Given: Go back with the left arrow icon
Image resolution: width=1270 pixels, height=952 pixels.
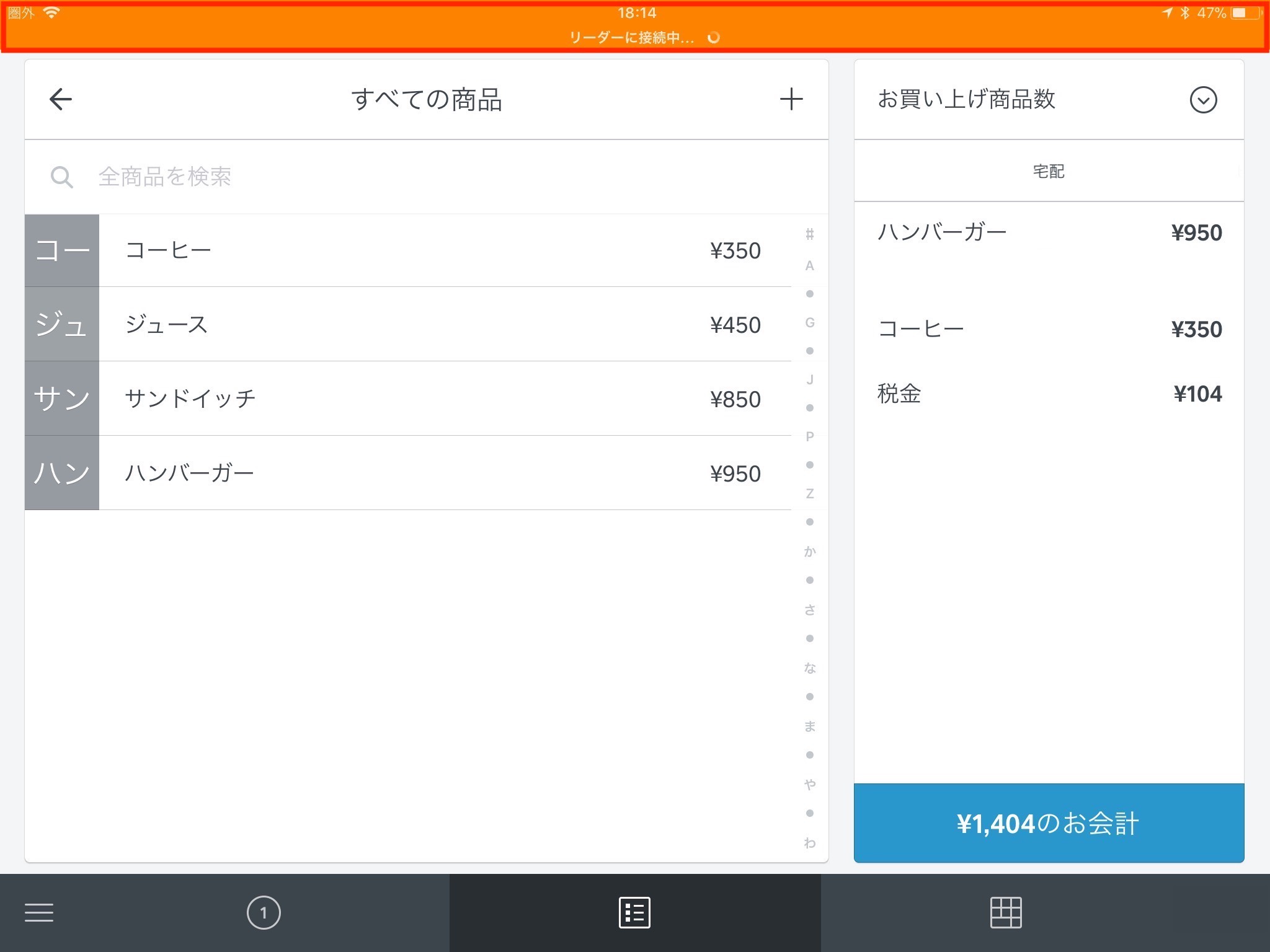Looking at the screenshot, I should pyautogui.click(x=61, y=99).
